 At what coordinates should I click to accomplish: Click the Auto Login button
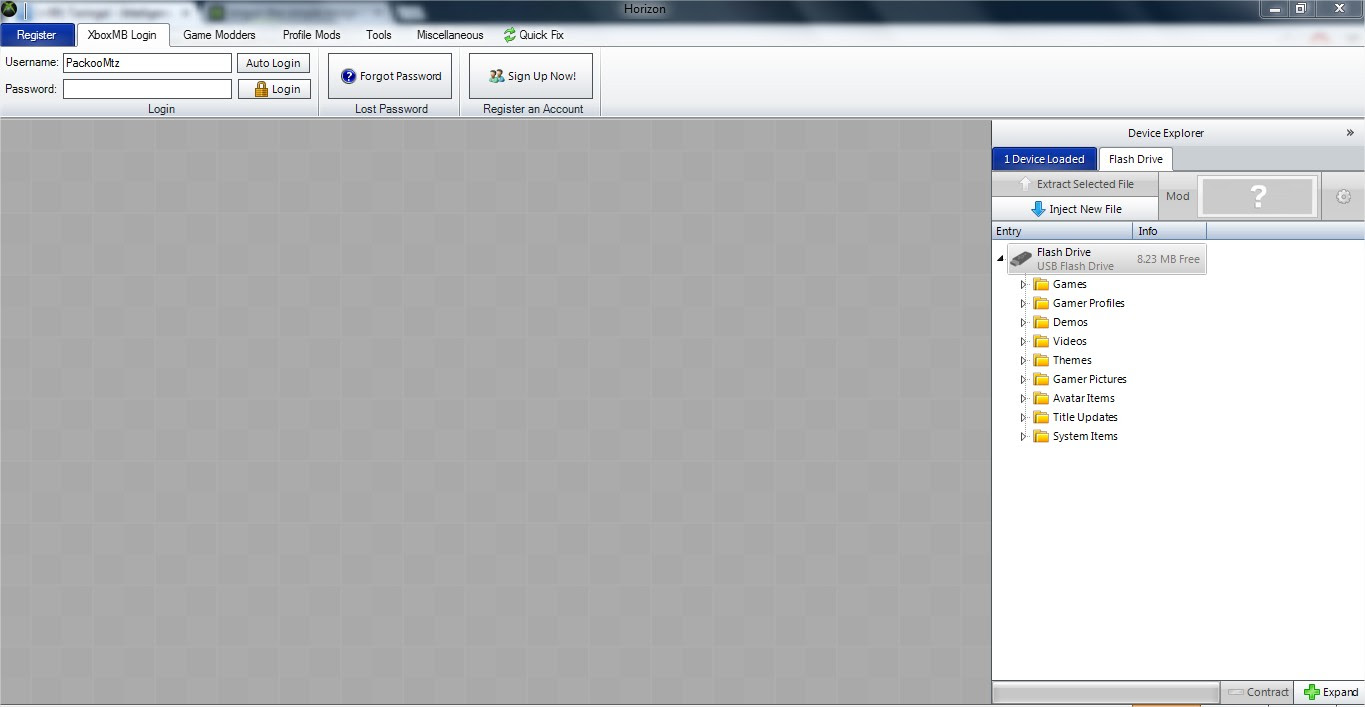273,63
